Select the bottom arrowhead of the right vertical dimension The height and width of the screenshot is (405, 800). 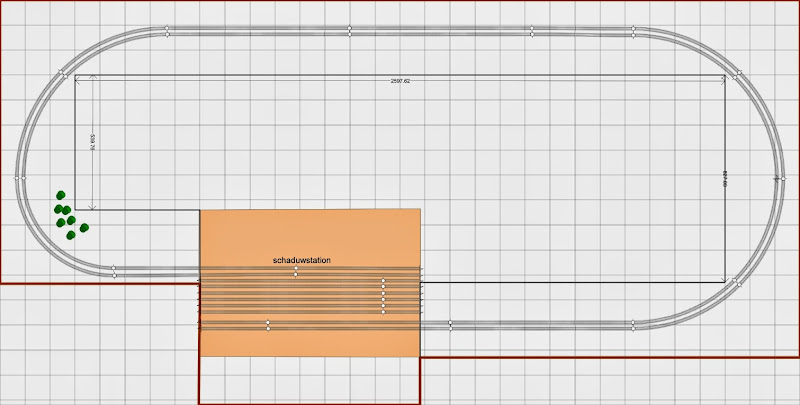coord(724,280)
